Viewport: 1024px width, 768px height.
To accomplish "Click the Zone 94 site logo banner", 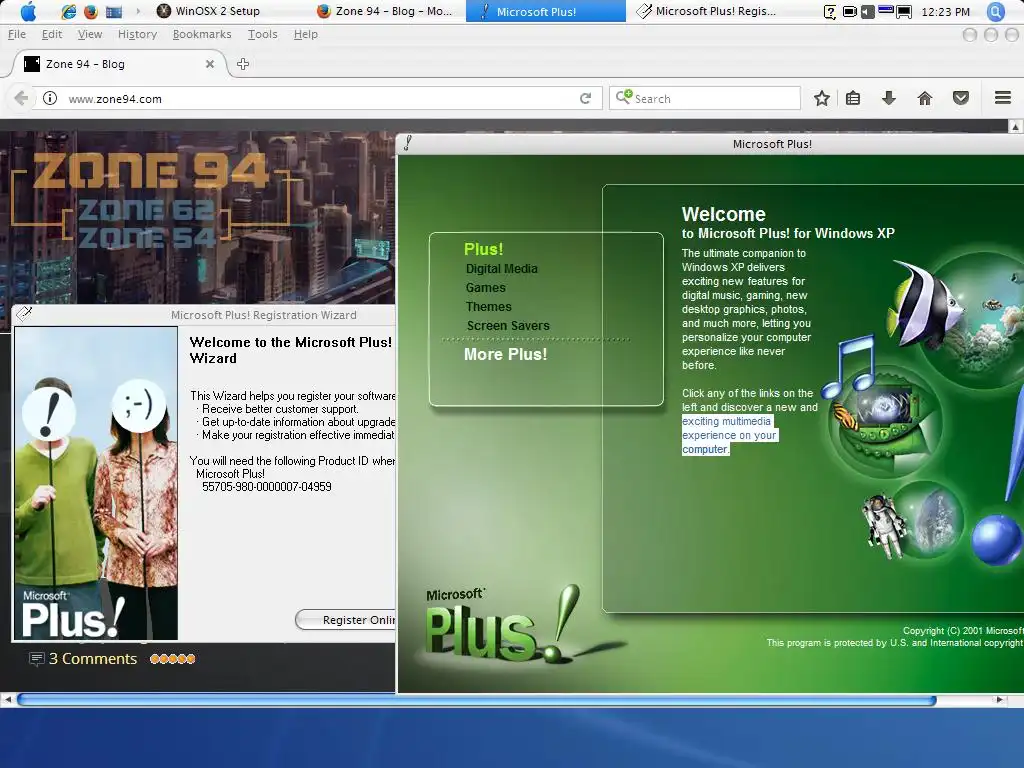I will 151,200.
